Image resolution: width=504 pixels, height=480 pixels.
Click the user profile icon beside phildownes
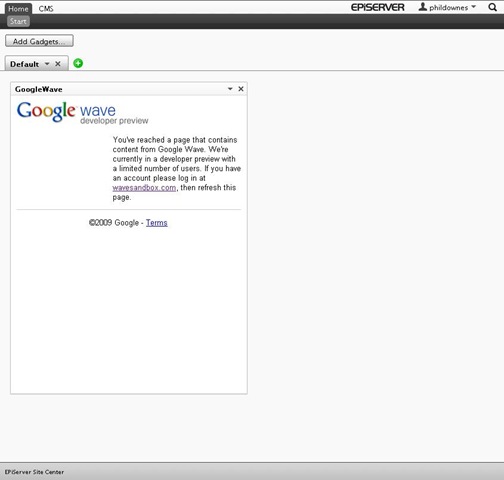pos(423,7)
